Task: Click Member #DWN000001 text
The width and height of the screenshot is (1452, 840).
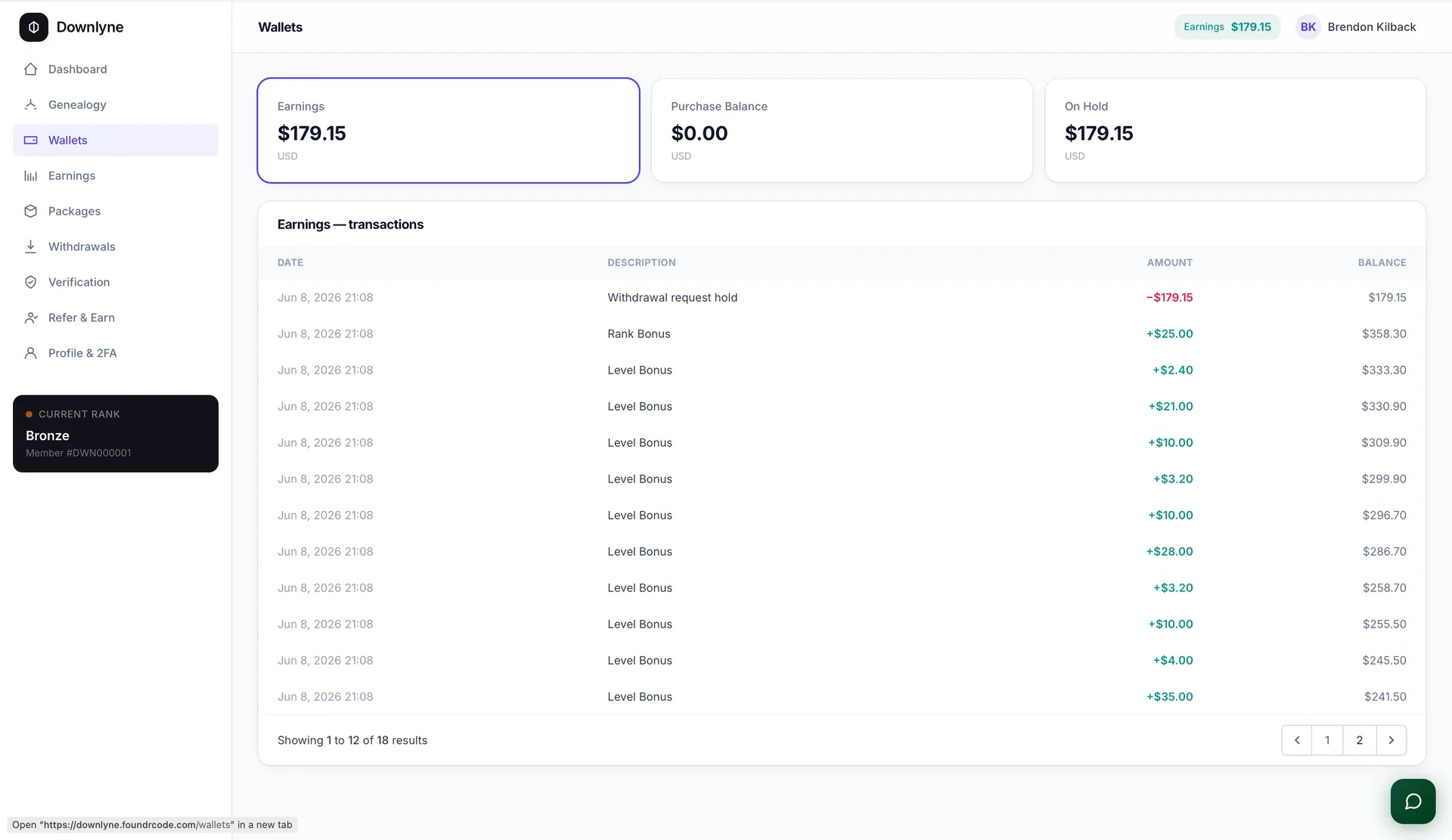Action: point(79,453)
